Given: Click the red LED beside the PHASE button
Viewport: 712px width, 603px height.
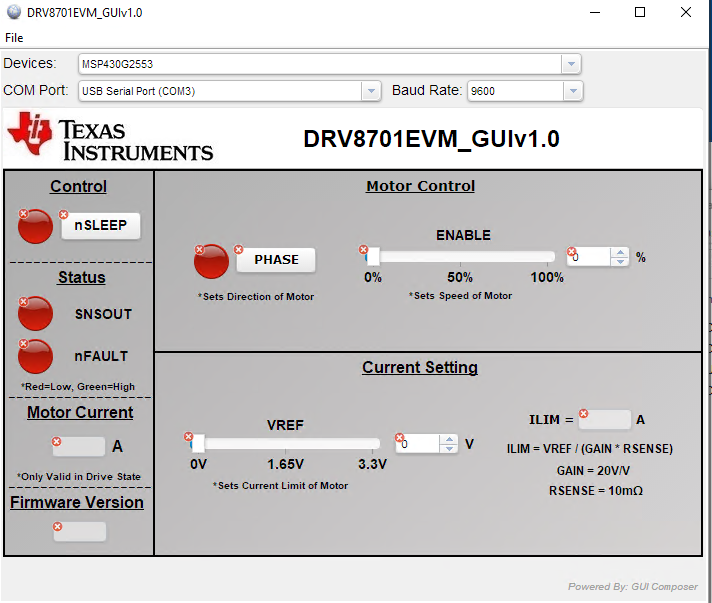Looking at the screenshot, I should 211,261.
